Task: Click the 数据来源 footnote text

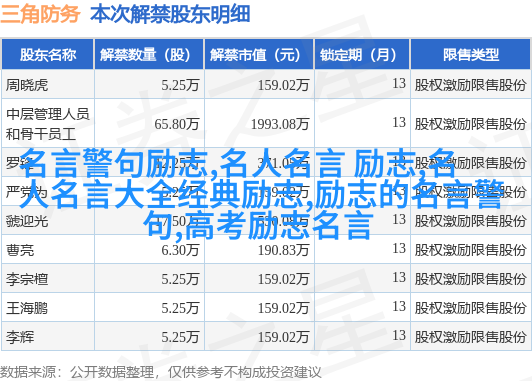Action: click(28, 372)
